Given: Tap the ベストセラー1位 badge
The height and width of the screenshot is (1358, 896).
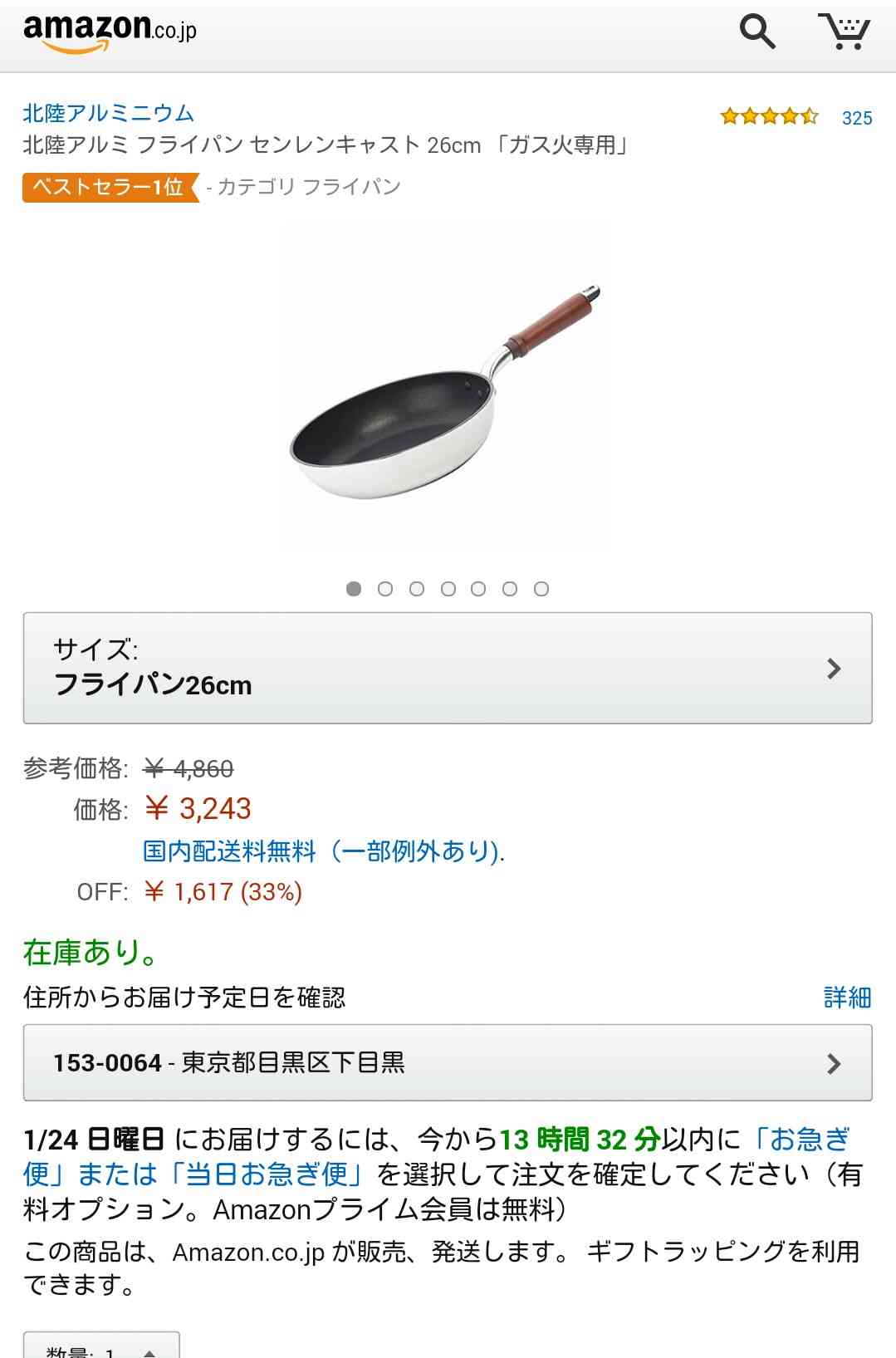Looking at the screenshot, I should (x=111, y=187).
